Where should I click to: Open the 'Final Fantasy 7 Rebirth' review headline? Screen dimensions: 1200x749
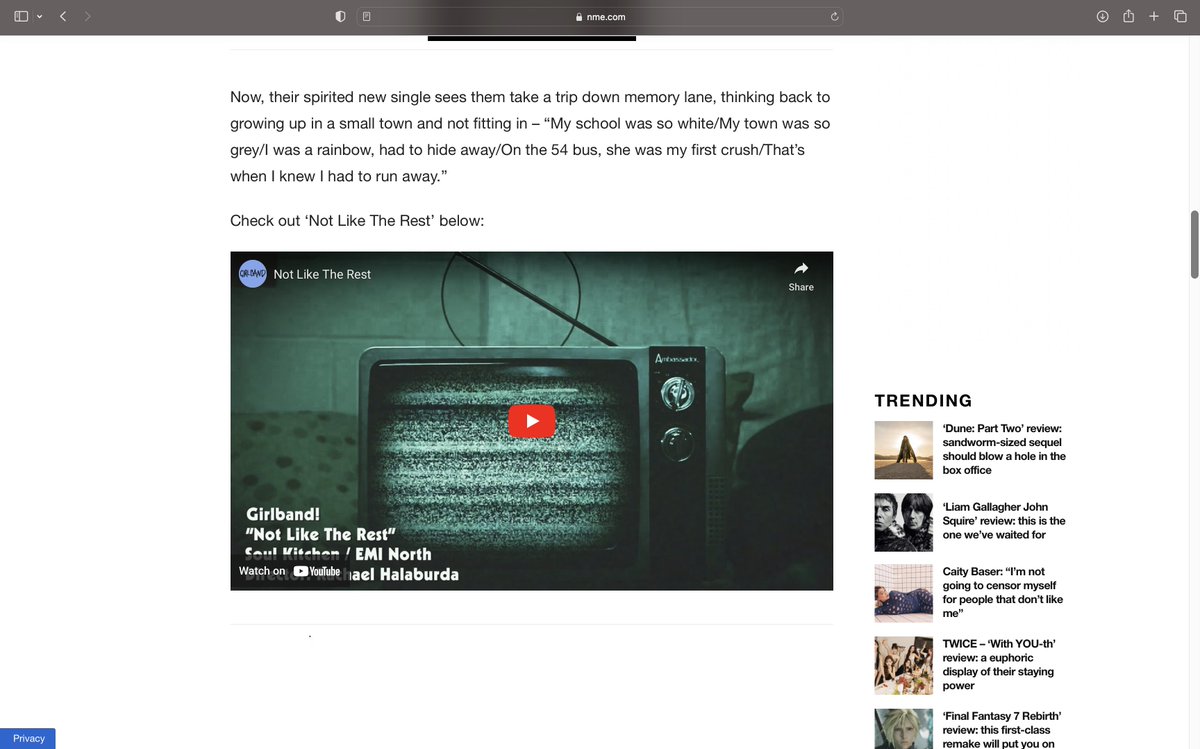click(1002, 729)
